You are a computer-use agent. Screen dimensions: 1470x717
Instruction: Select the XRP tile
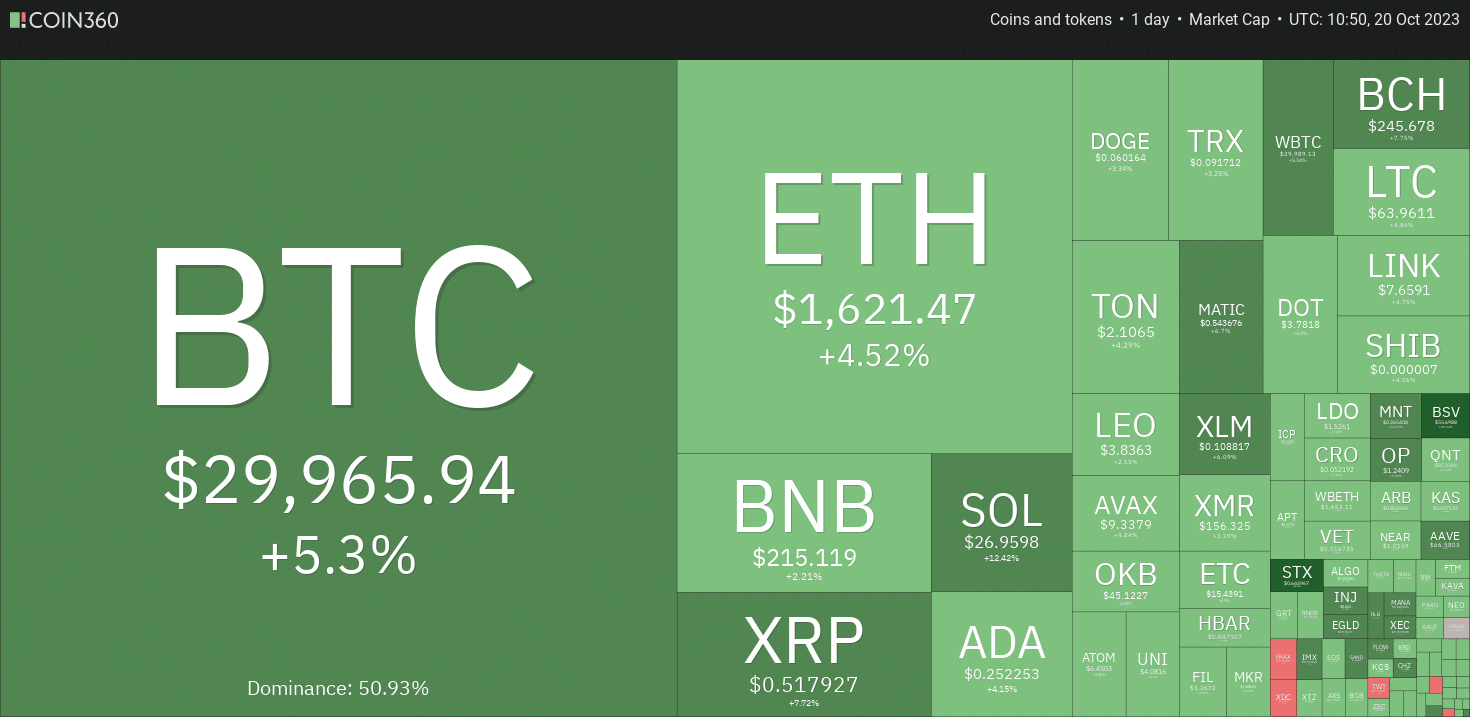[x=804, y=655]
